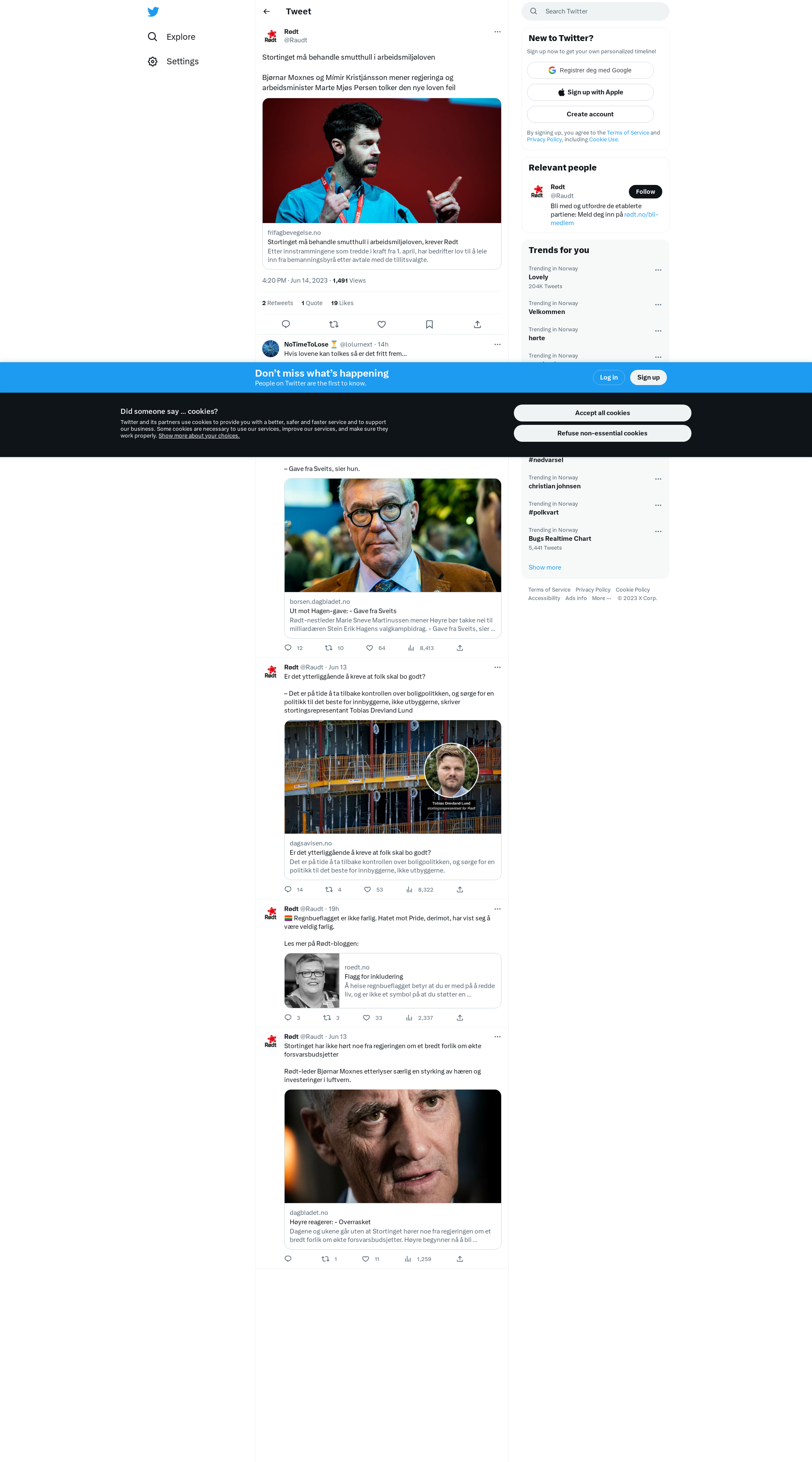Open Privacy Policy in the footer
Image resolution: width=812 pixels, height=1462 pixels.
[x=593, y=590]
